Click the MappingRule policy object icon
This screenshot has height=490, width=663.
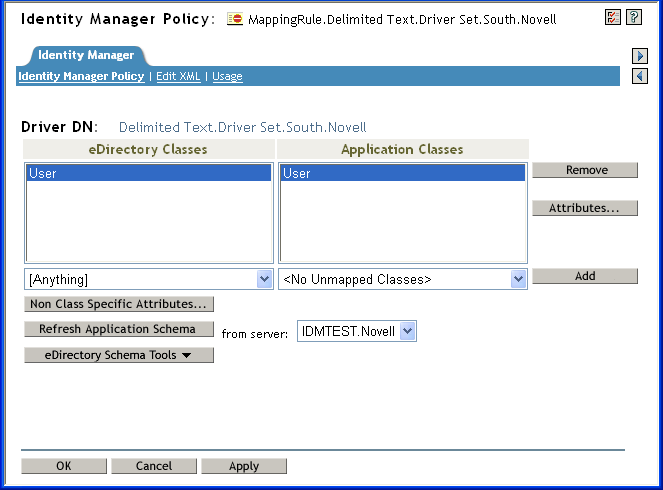[x=235, y=19]
